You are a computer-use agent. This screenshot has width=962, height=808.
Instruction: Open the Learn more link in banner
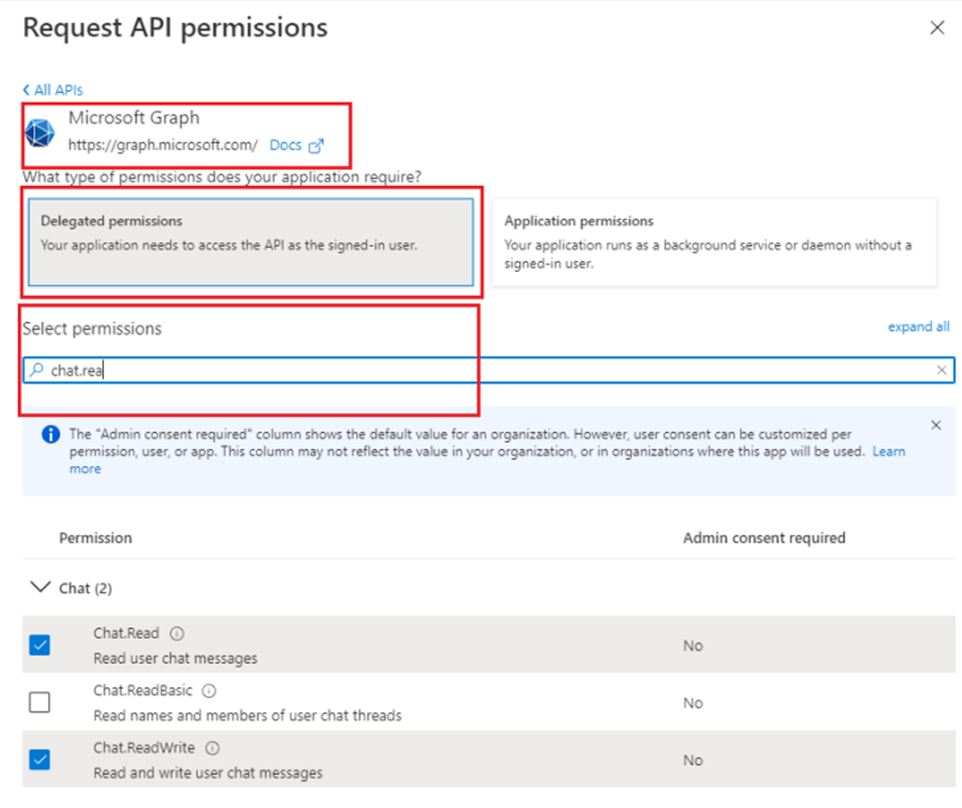click(888, 452)
